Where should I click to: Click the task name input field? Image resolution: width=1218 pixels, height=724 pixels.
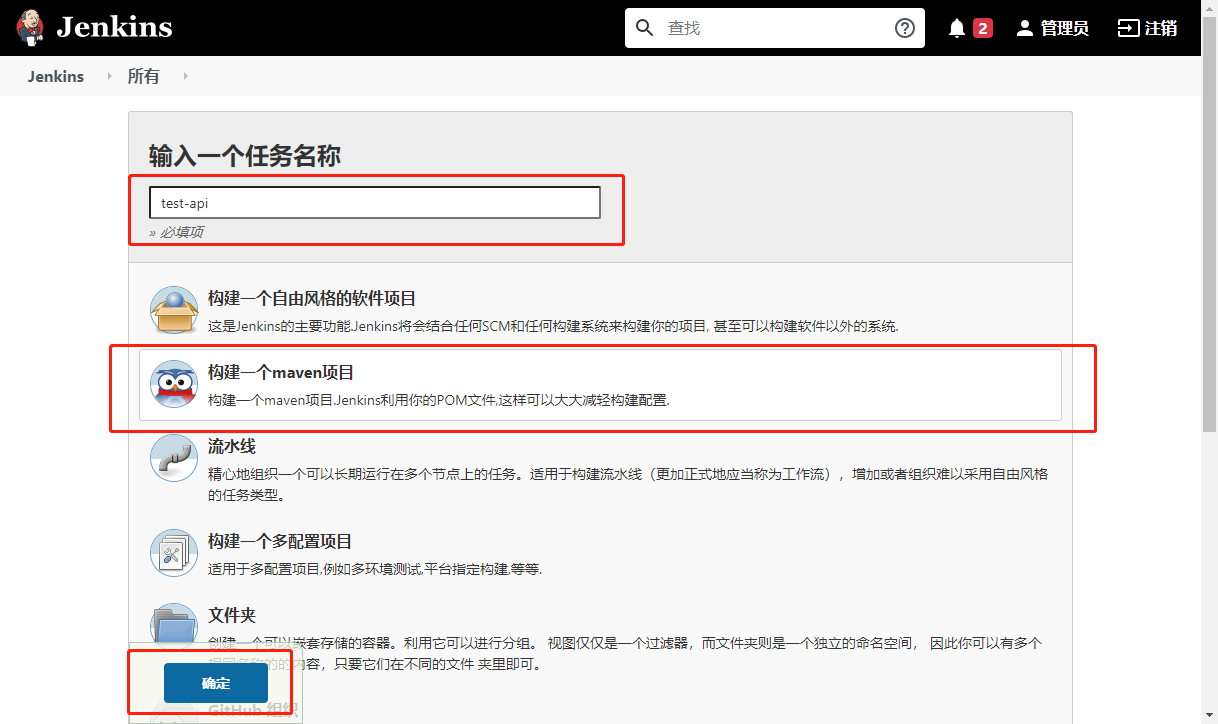click(374, 203)
